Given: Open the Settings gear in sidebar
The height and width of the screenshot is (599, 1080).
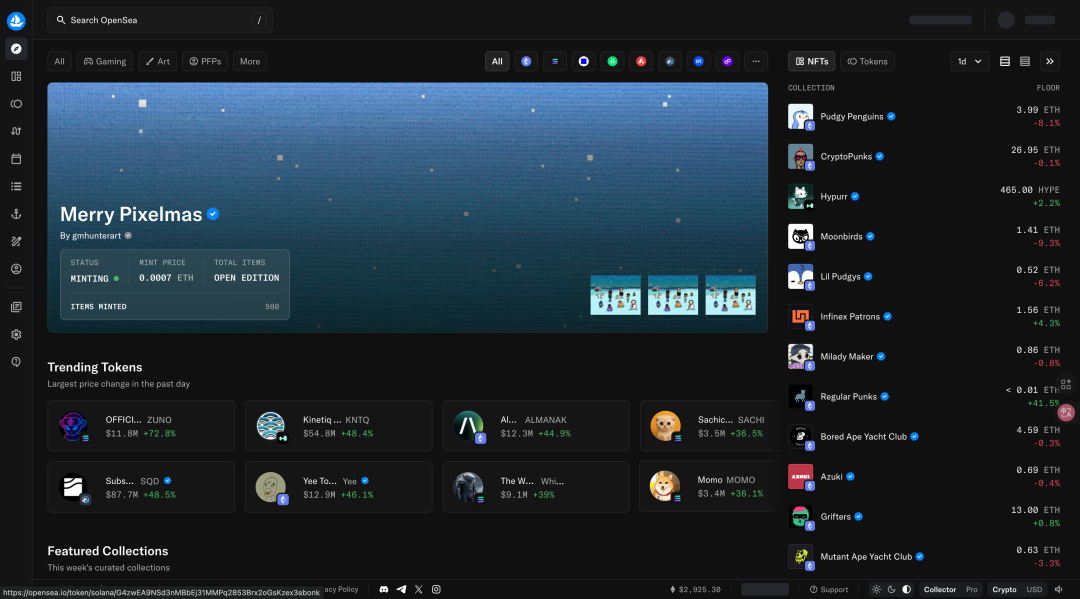Looking at the screenshot, I should (x=16, y=335).
